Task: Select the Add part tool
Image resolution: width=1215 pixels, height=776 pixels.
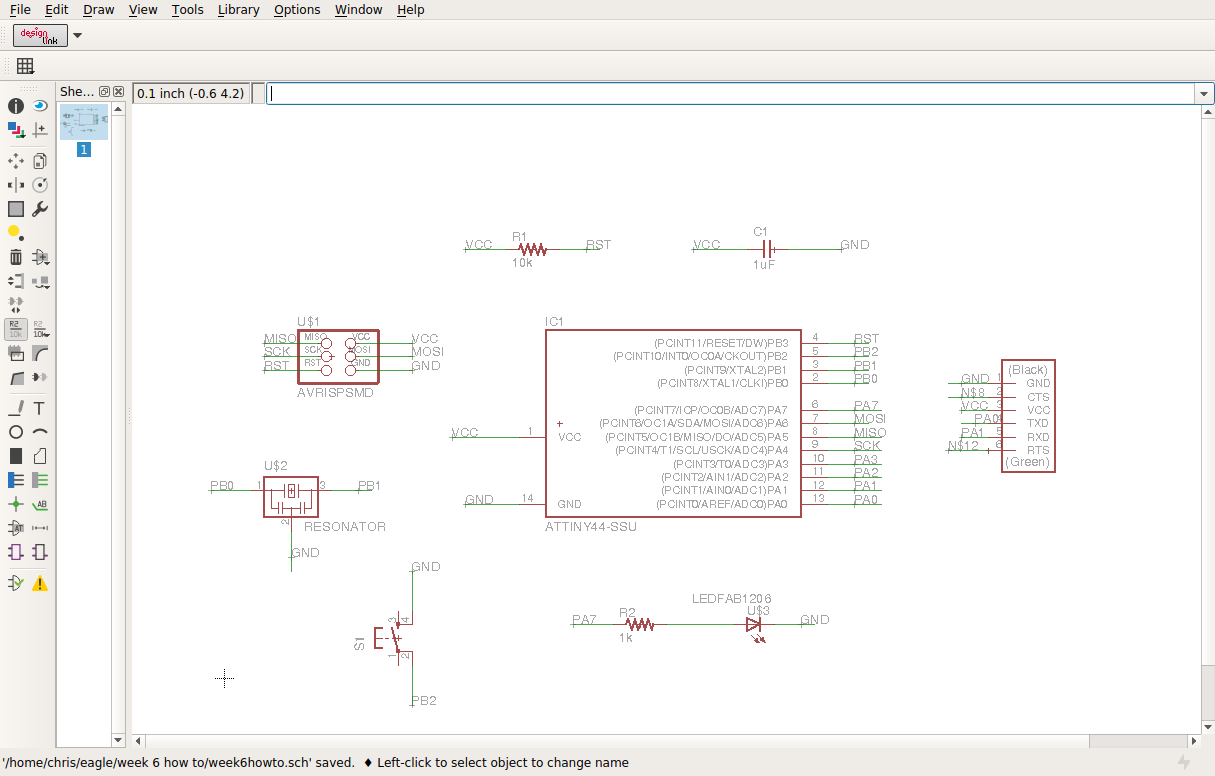Action: [x=40, y=257]
